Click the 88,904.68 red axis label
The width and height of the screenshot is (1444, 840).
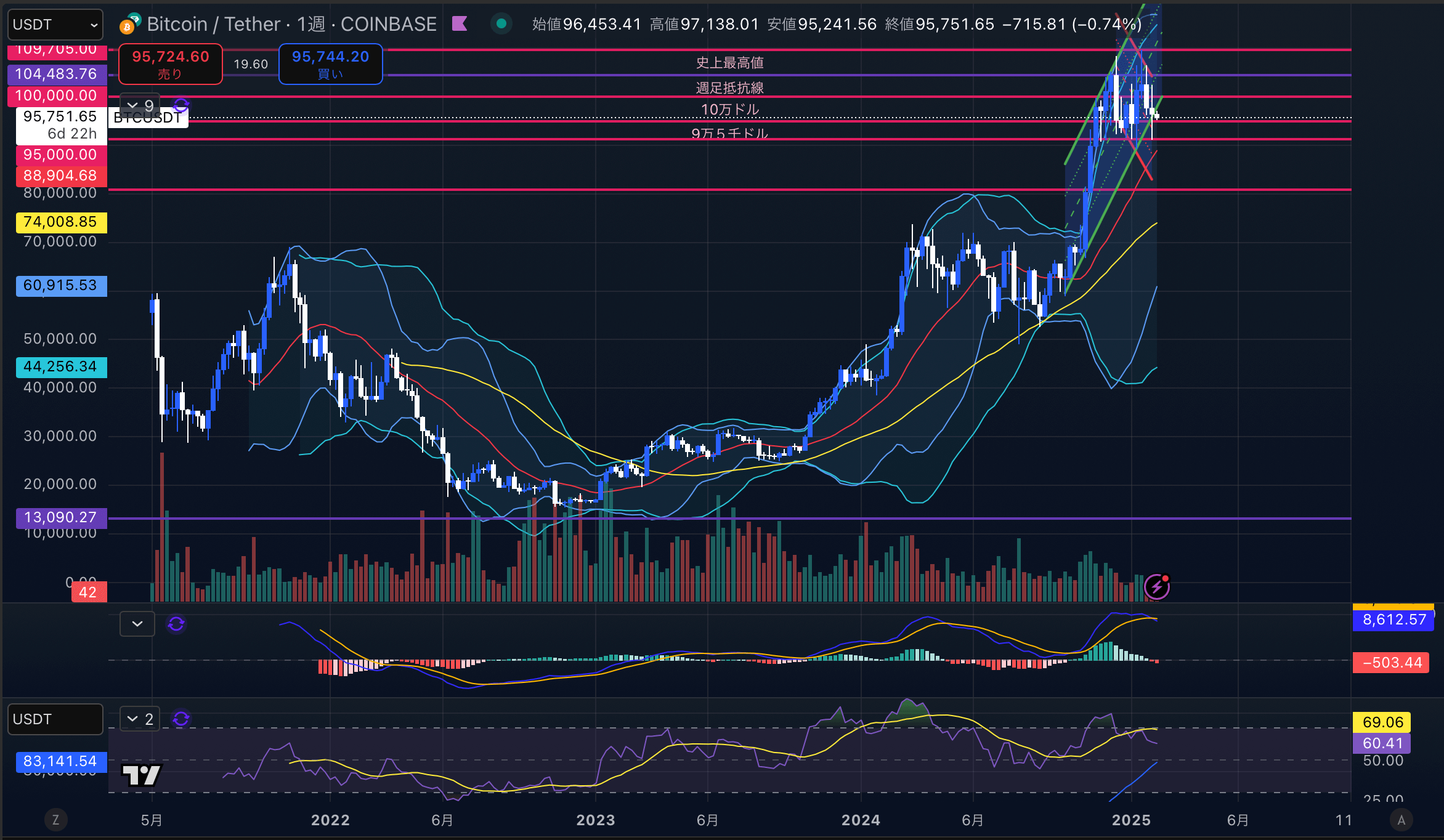click(x=61, y=176)
